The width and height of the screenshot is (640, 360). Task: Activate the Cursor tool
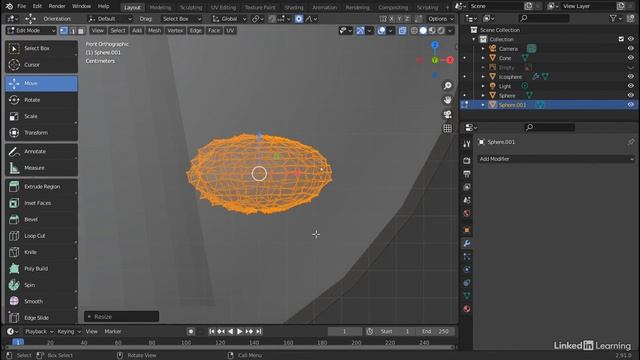click(x=41, y=64)
